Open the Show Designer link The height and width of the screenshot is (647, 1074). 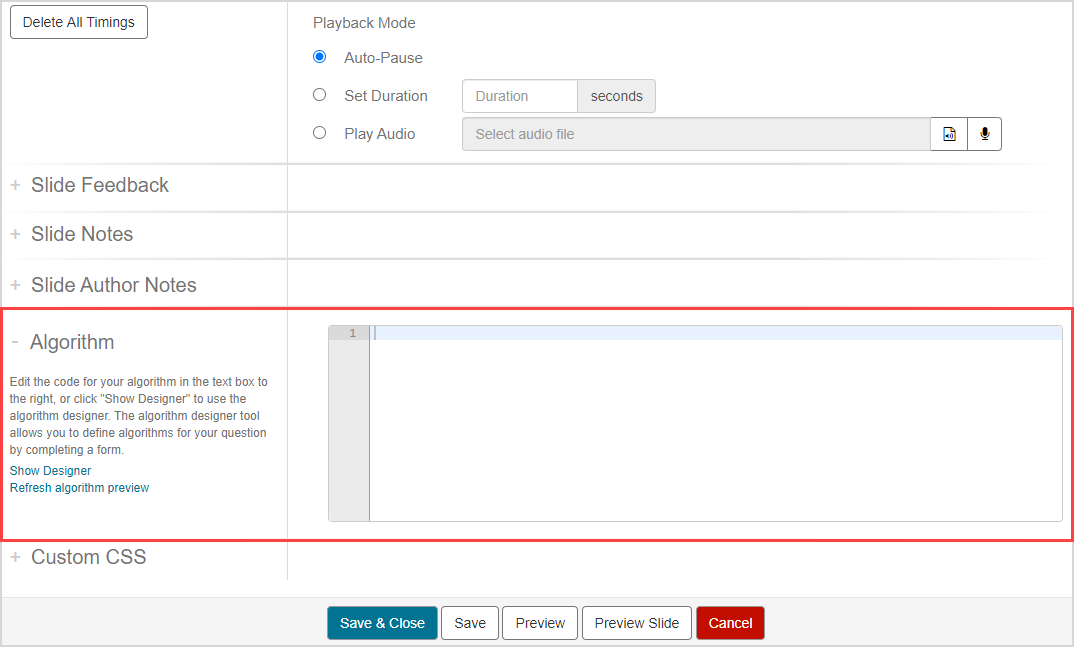pos(50,471)
